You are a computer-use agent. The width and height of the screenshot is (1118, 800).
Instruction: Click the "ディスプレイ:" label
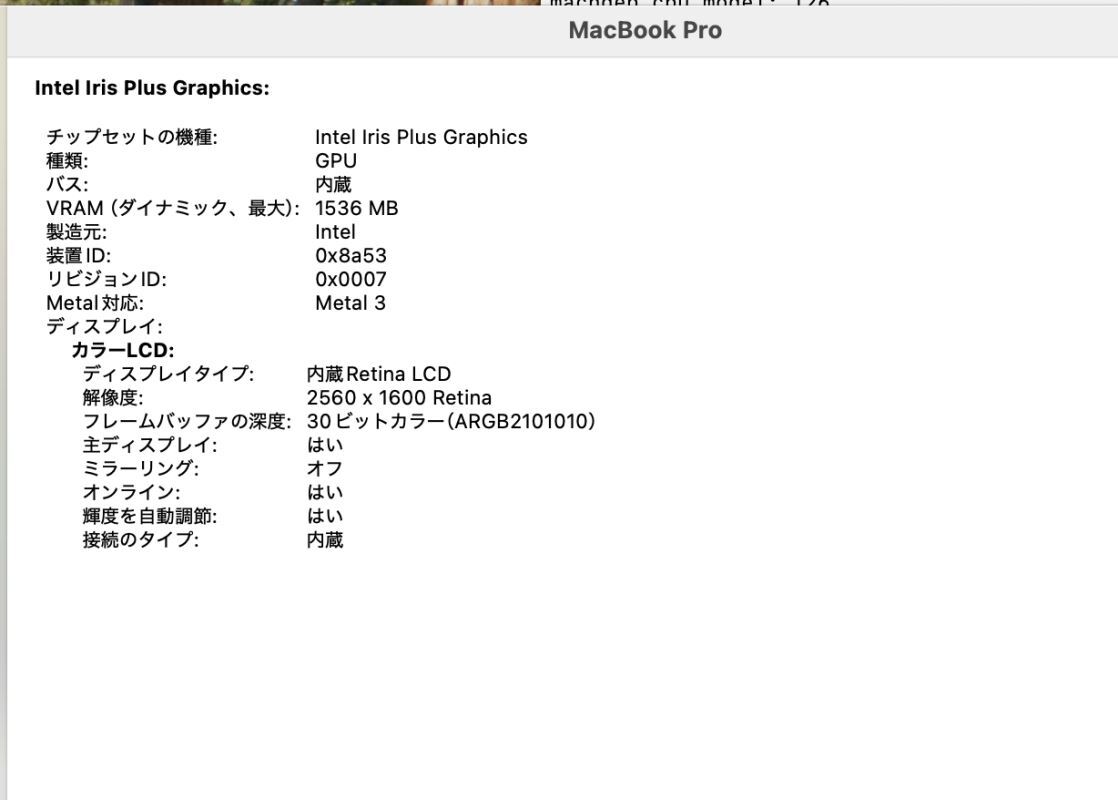coord(104,327)
